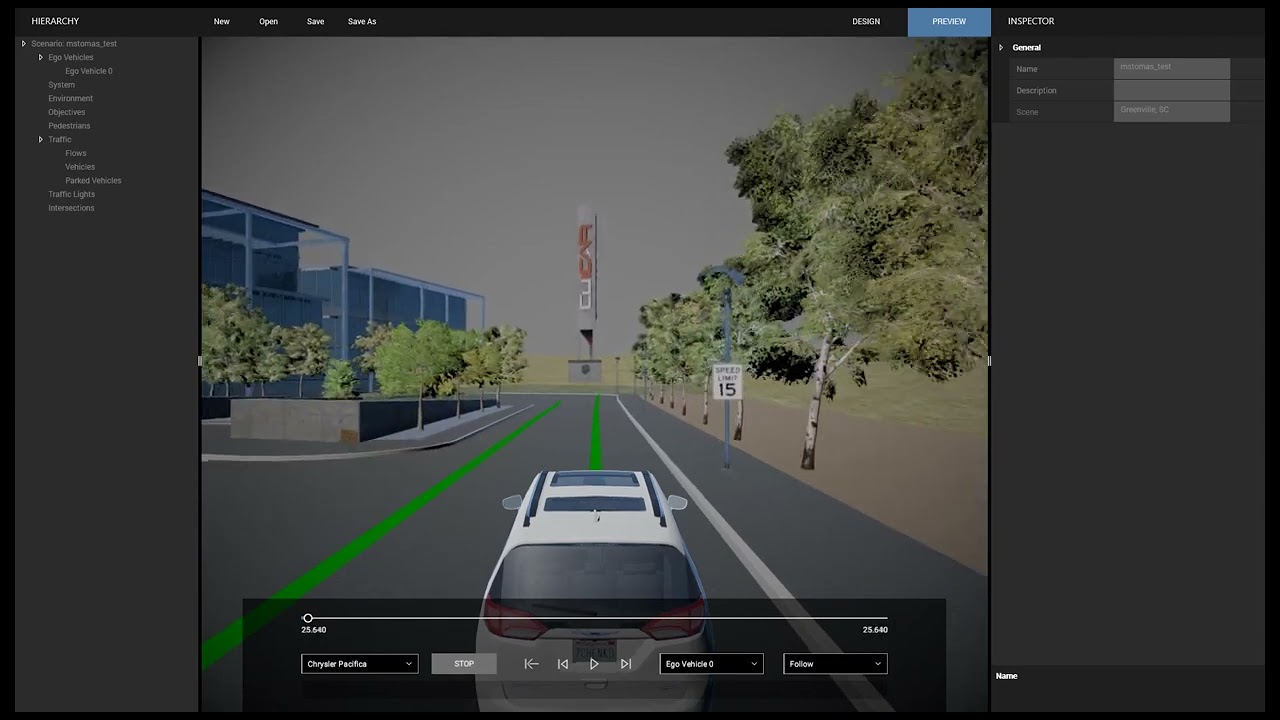Select Vehicles under Traffic
1280x720 pixels.
click(x=80, y=167)
